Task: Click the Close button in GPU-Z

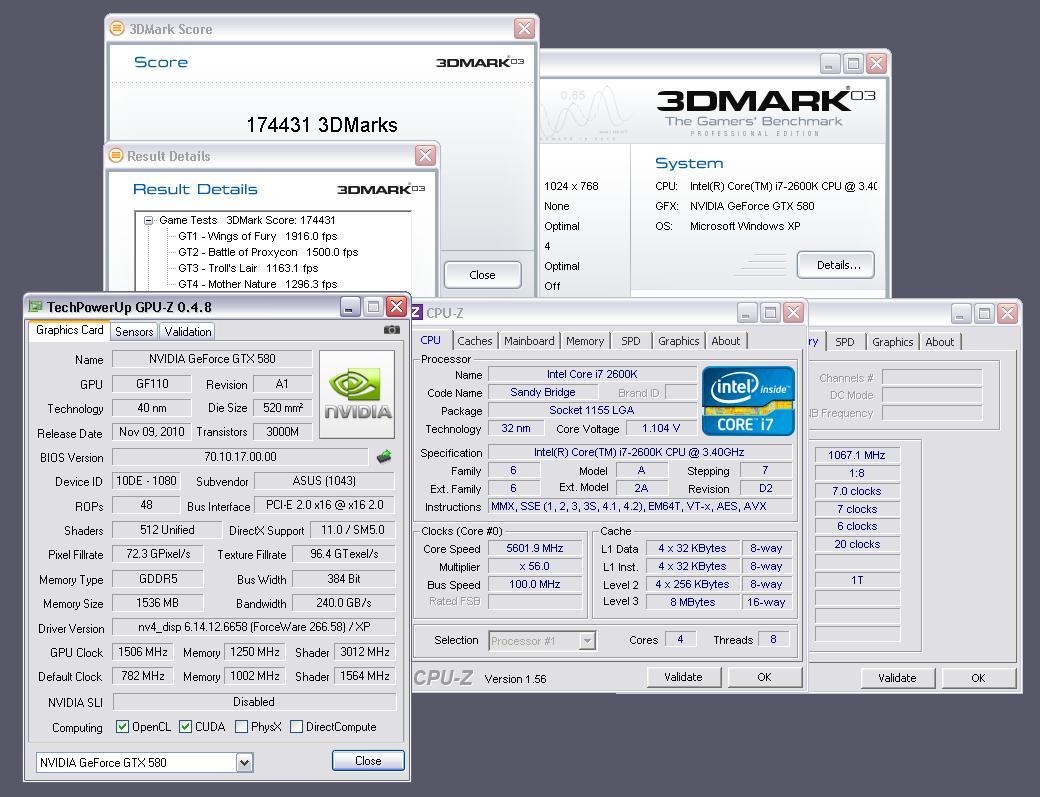Action: pos(368,761)
